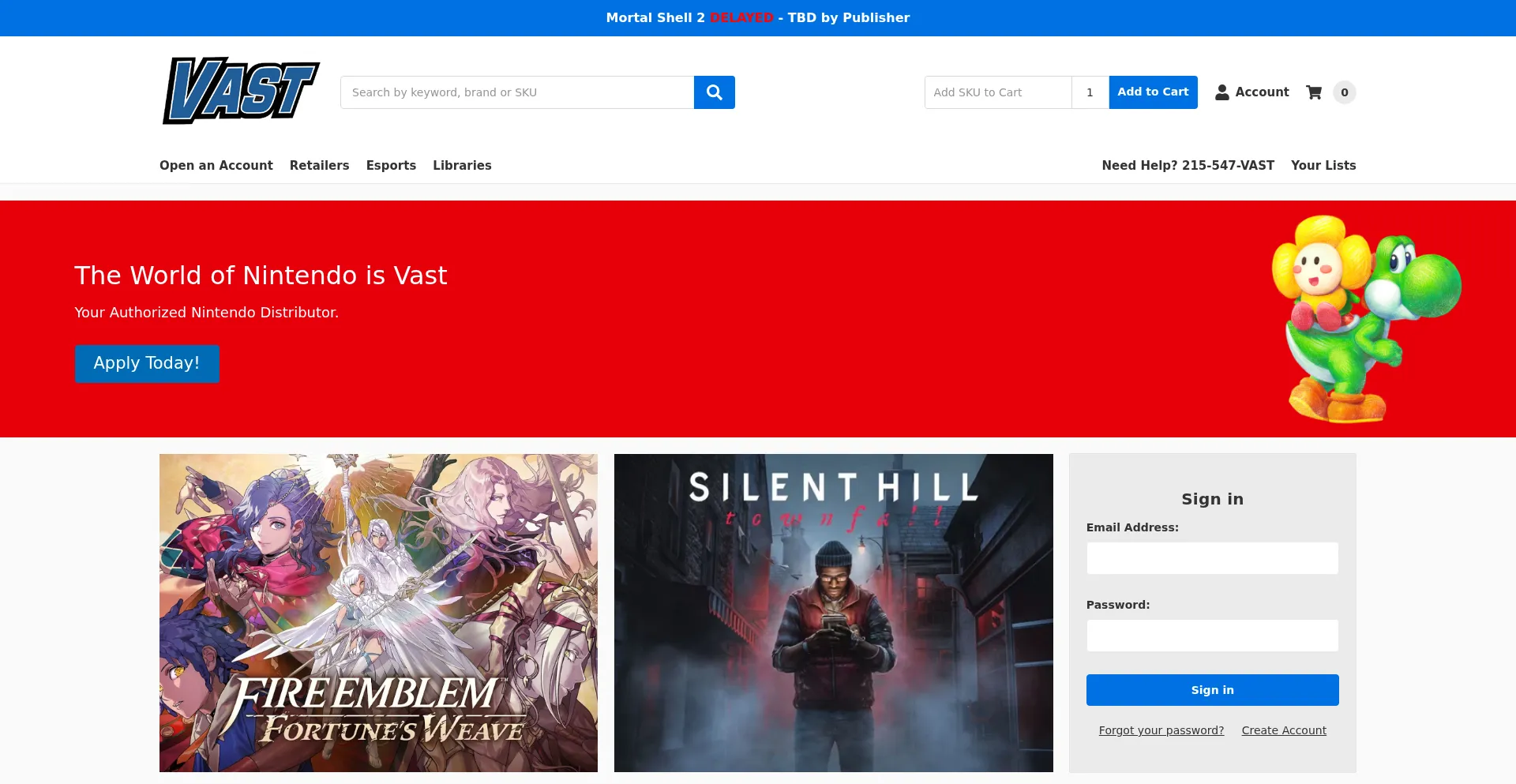Click Forgot your password? link
Image resolution: width=1516 pixels, height=784 pixels.
(1161, 730)
